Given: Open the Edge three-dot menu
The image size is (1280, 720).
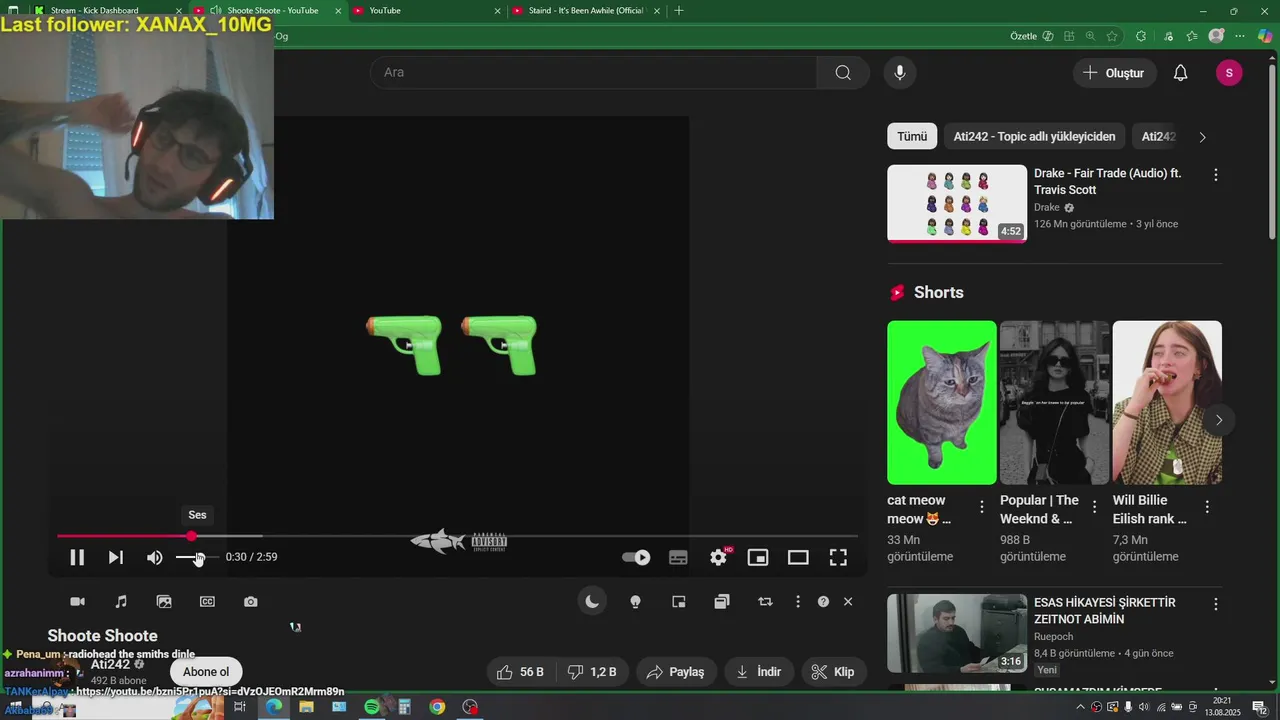Looking at the screenshot, I should point(1241,36).
